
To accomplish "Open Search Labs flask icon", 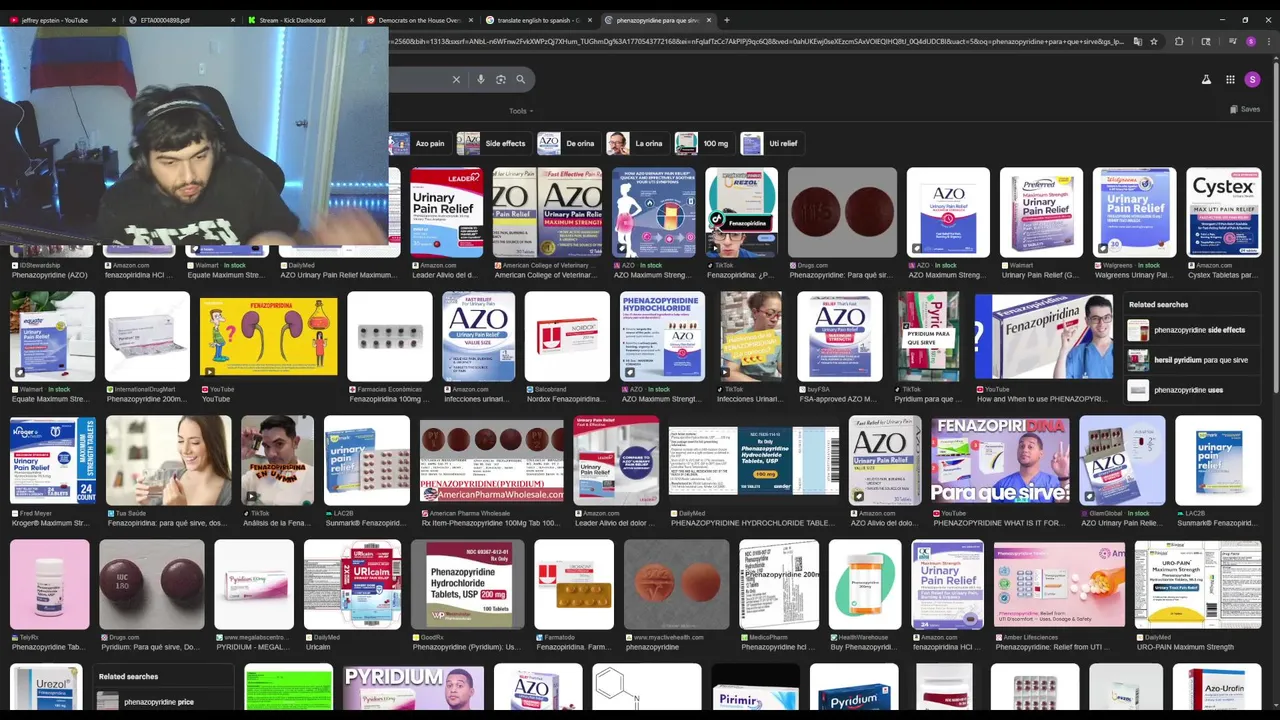I will coord(1206,79).
